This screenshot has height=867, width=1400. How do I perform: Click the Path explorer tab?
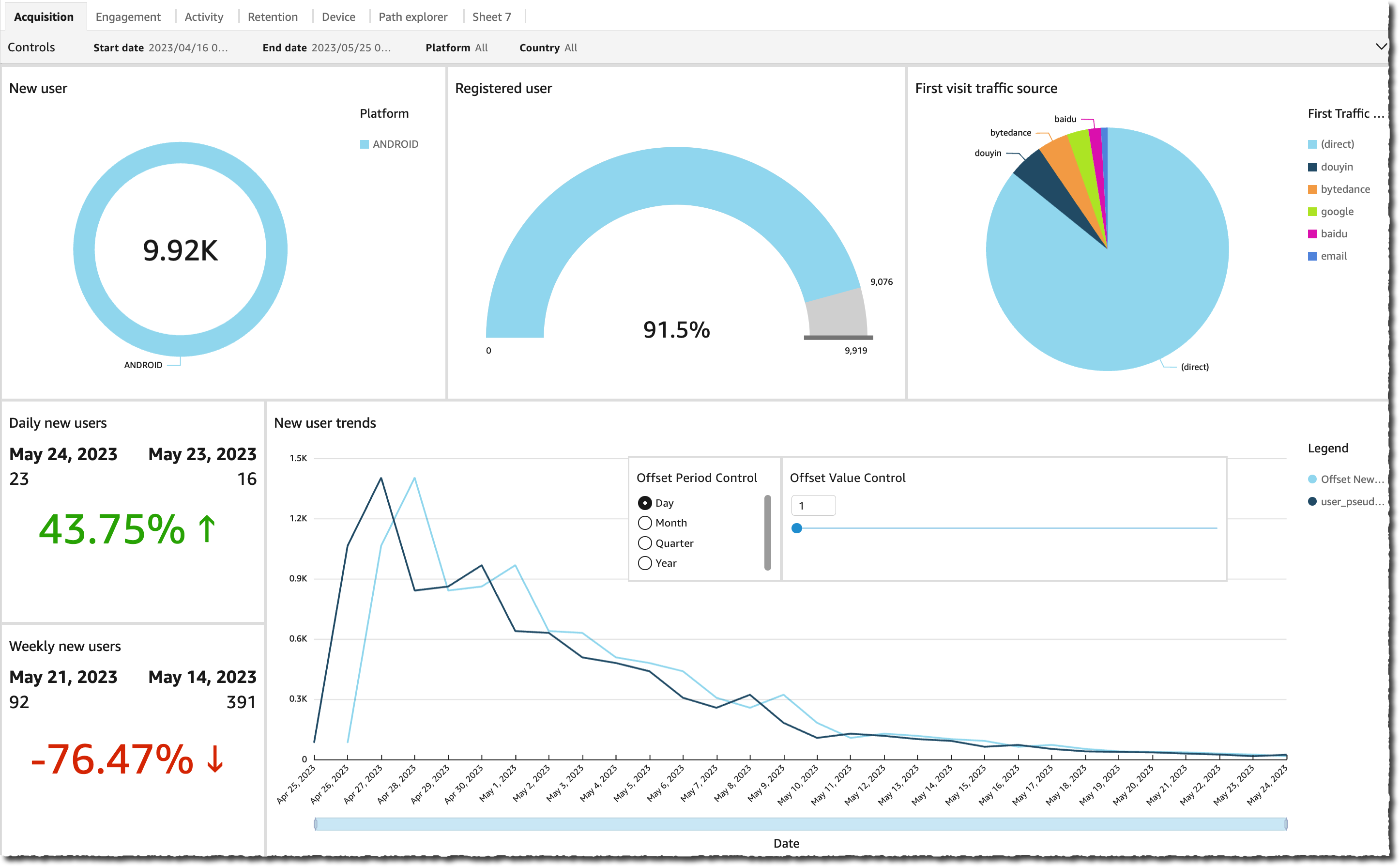(413, 17)
